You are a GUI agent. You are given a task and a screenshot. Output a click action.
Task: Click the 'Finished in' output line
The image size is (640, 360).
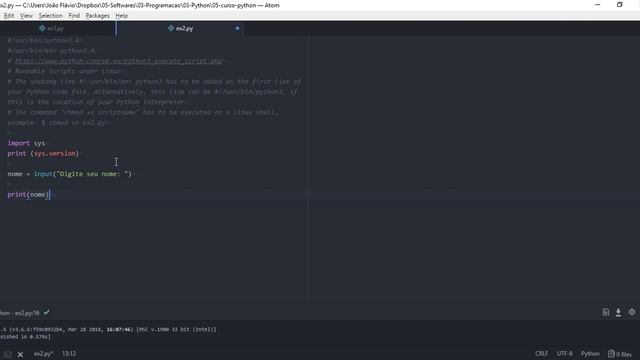(x=25, y=337)
